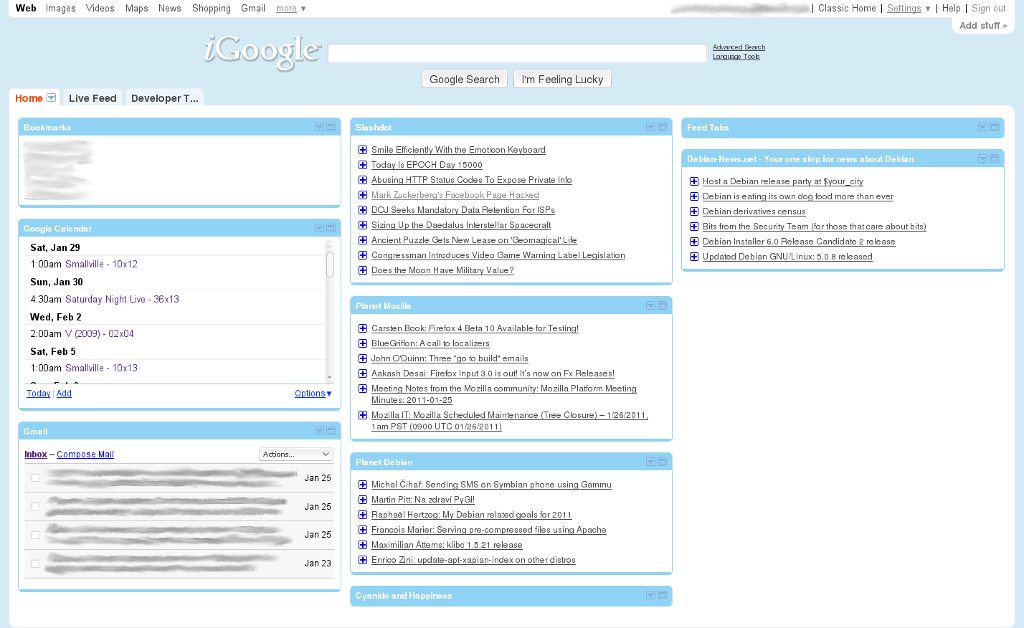Image resolution: width=1024 pixels, height=628 pixels.
Task: Open the Home tab dropdown arrow
Action: [x=51, y=98]
